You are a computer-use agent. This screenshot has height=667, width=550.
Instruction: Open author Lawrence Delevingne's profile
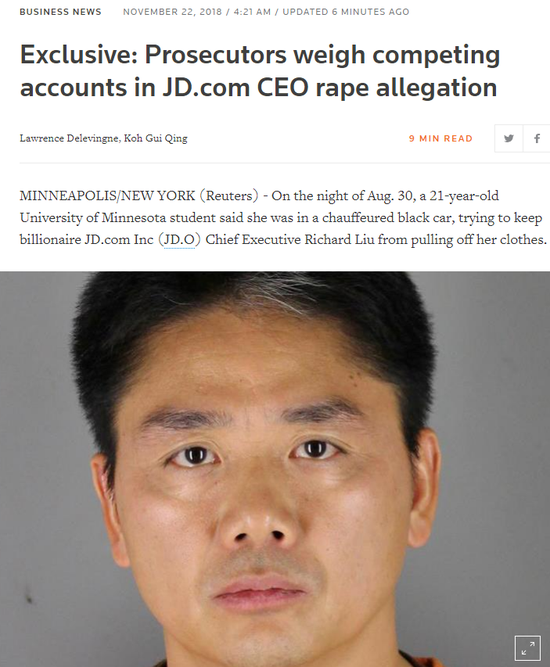pos(70,138)
